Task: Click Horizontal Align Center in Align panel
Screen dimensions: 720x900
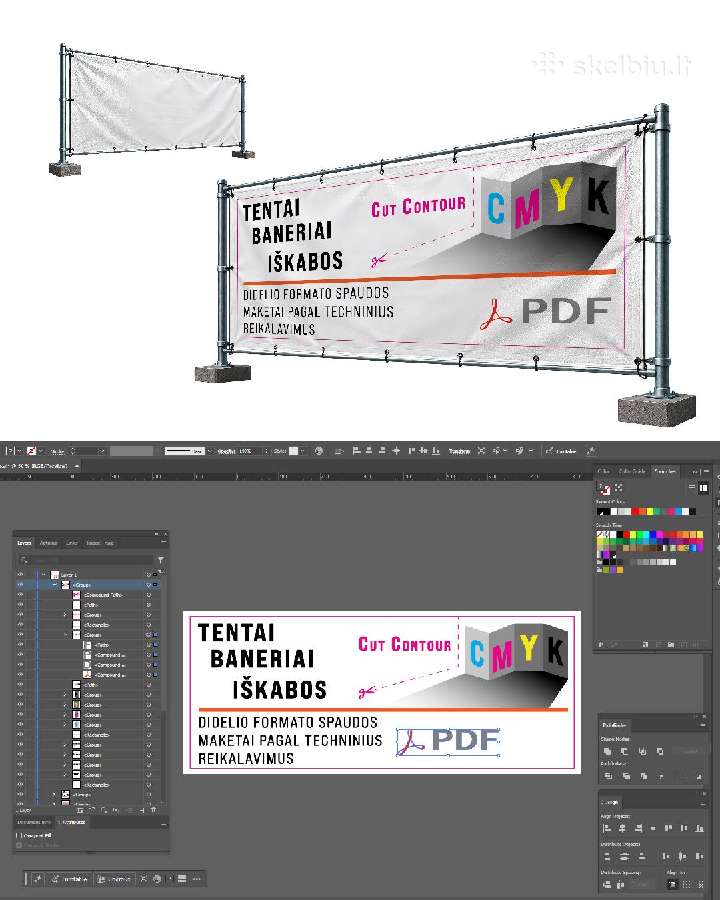Action: (622, 828)
